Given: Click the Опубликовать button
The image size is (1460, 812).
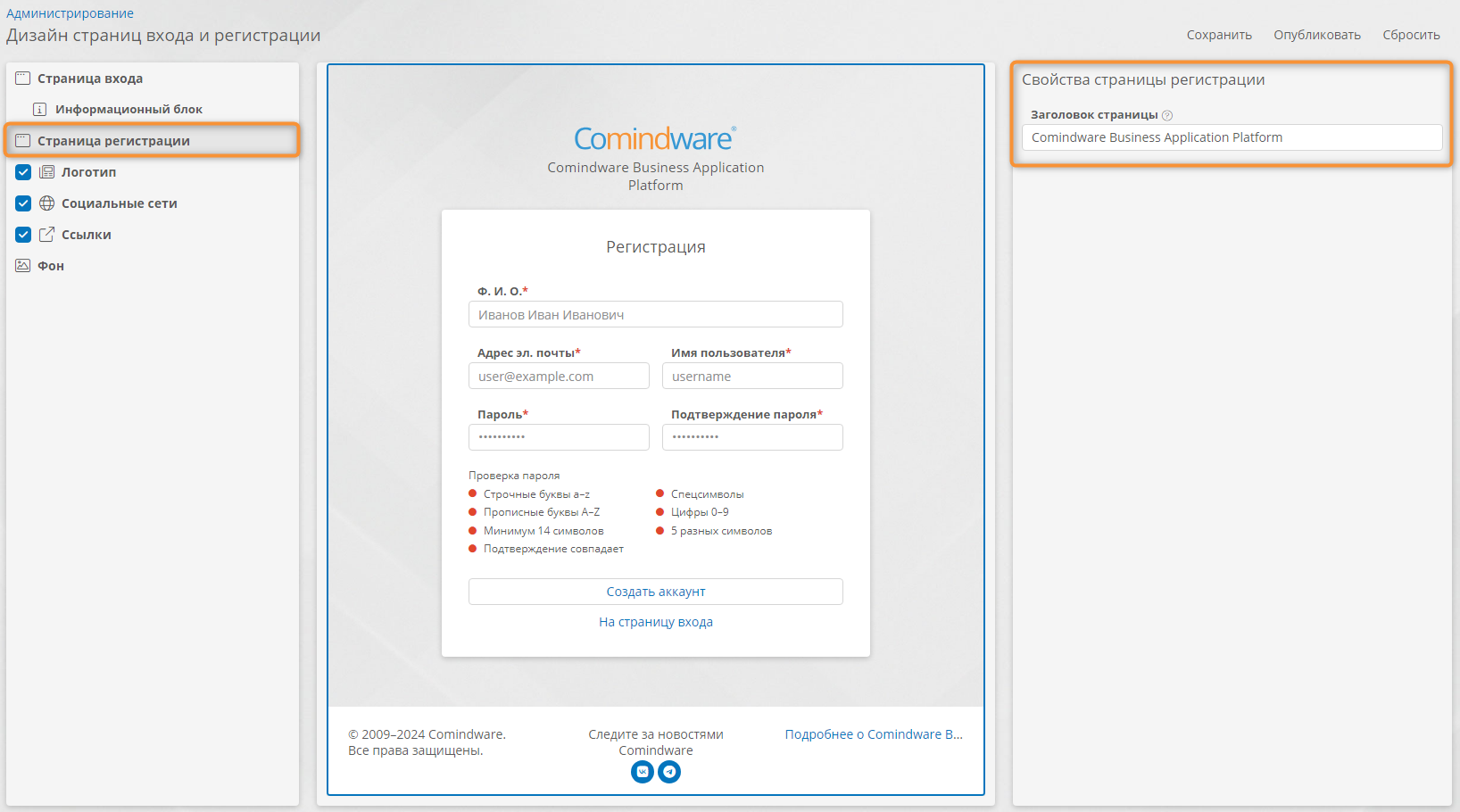Looking at the screenshot, I should 1317,35.
